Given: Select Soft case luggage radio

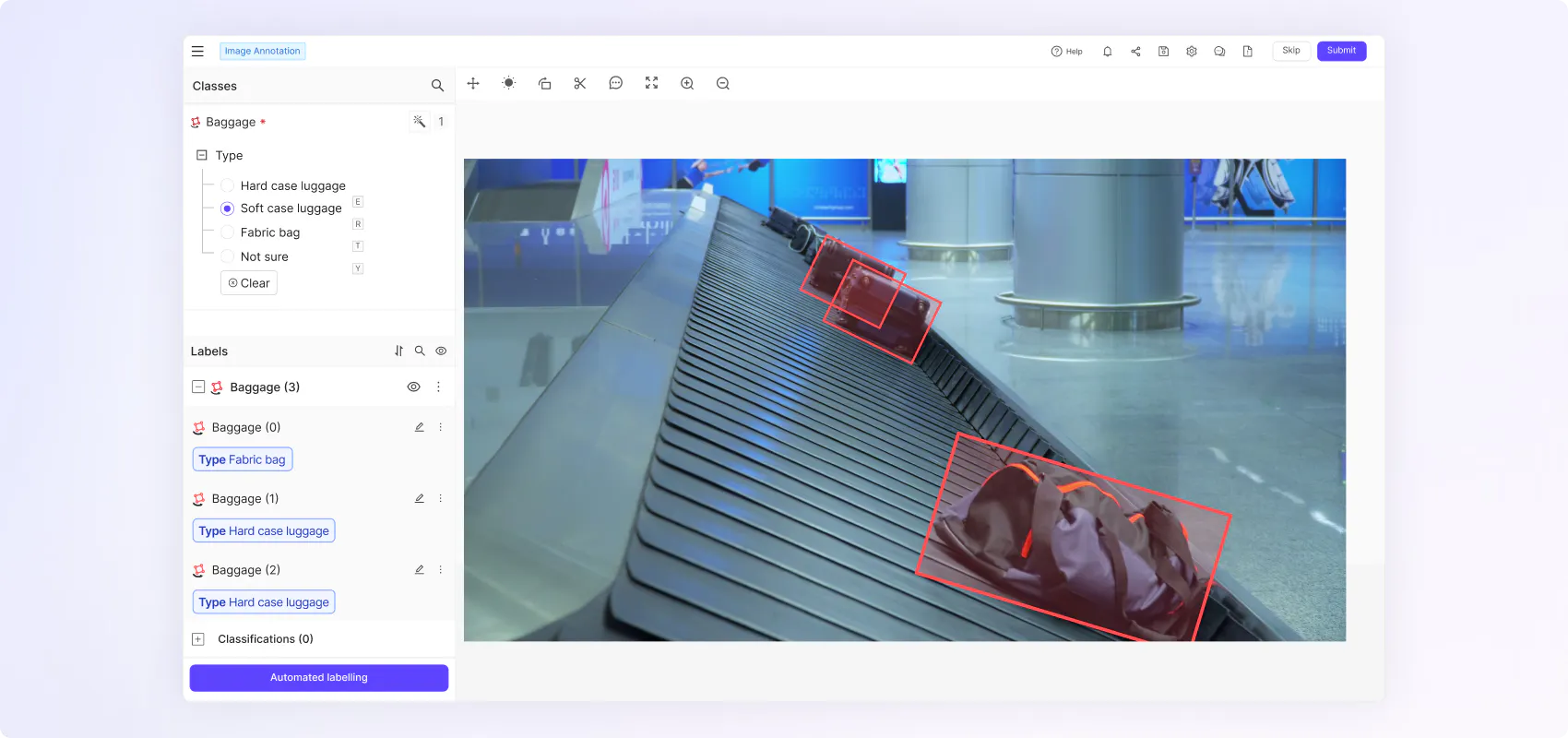Looking at the screenshot, I should click(227, 208).
